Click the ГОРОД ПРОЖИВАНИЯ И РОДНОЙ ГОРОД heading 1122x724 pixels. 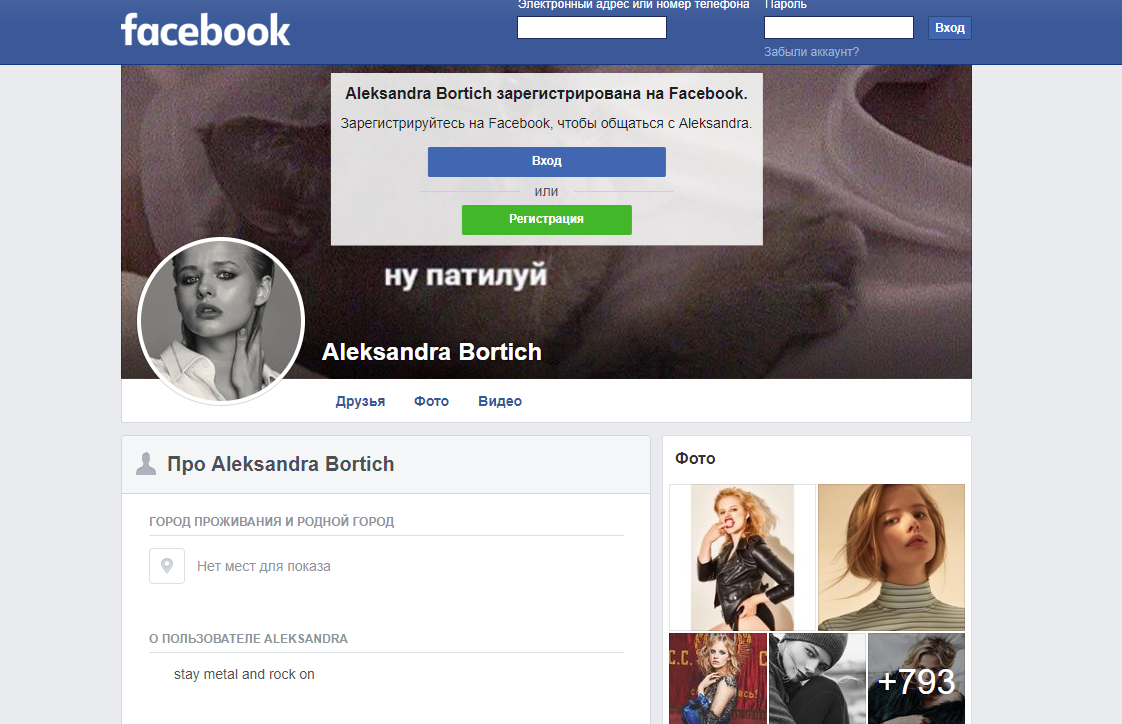tap(271, 522)
